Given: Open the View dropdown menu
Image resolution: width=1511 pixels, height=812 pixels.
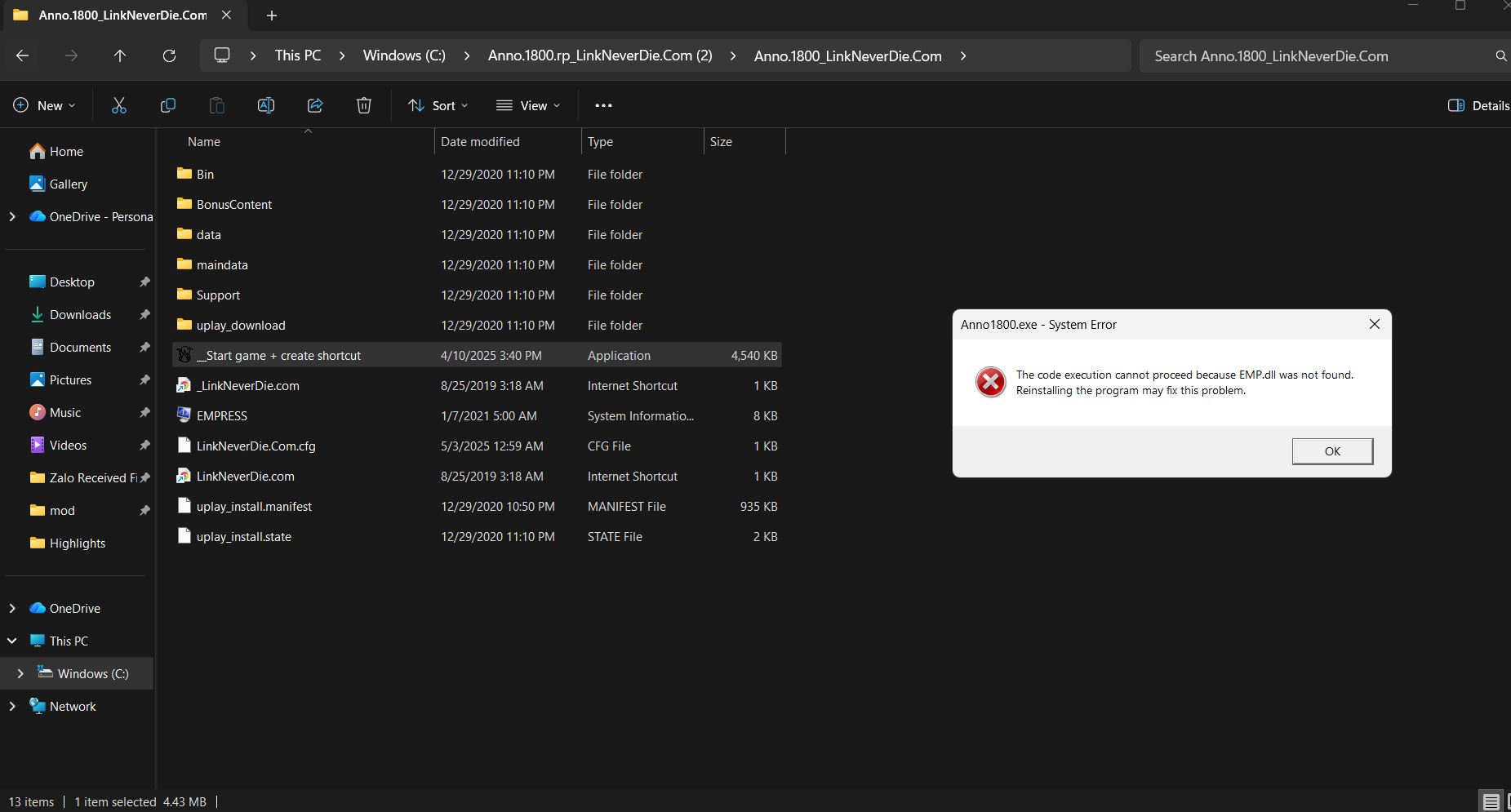Looking at the screenshot, I should point(528,105).
